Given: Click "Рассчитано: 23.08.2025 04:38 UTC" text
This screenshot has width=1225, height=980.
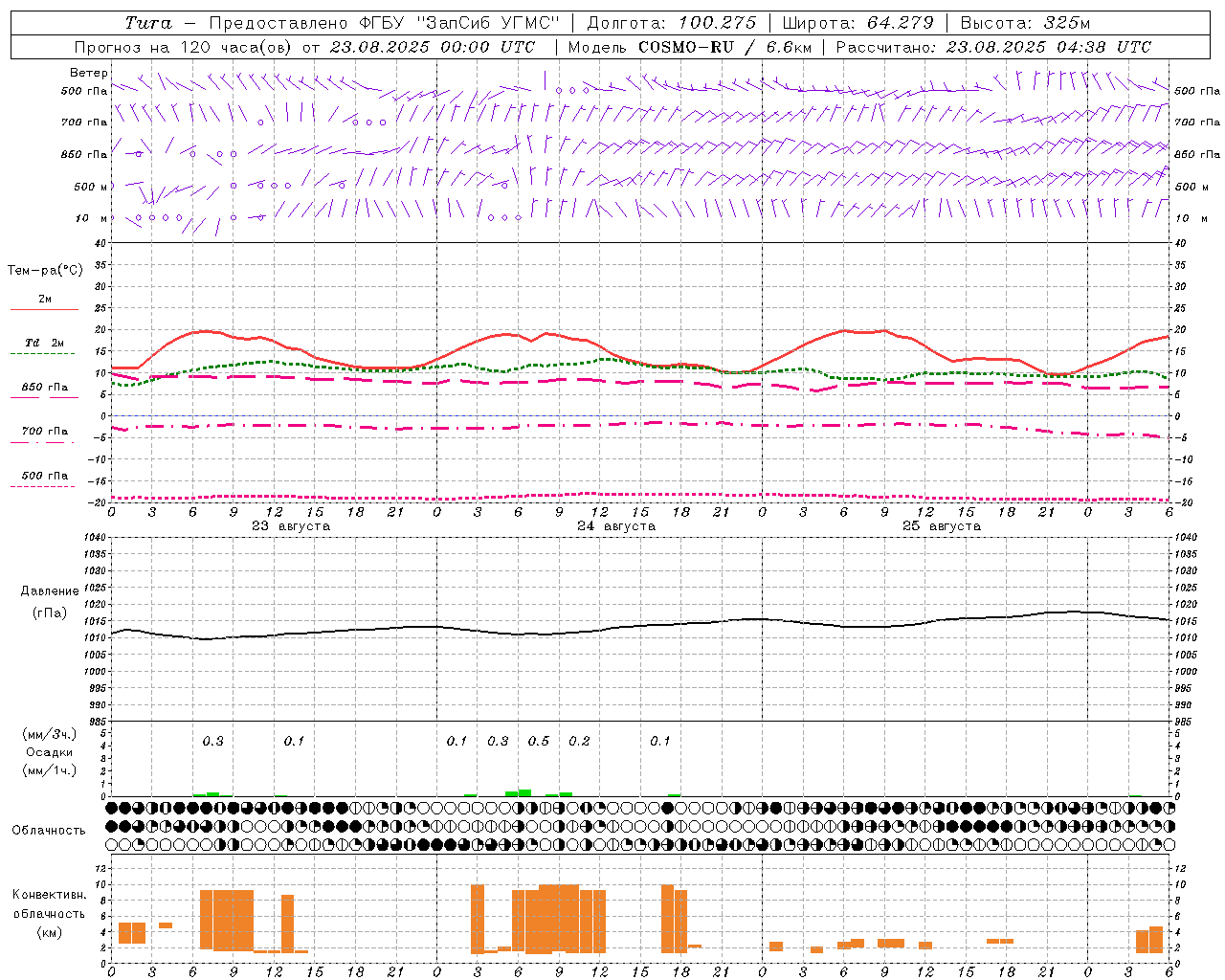Looking at the screenshot, I should tap(993, 47).
